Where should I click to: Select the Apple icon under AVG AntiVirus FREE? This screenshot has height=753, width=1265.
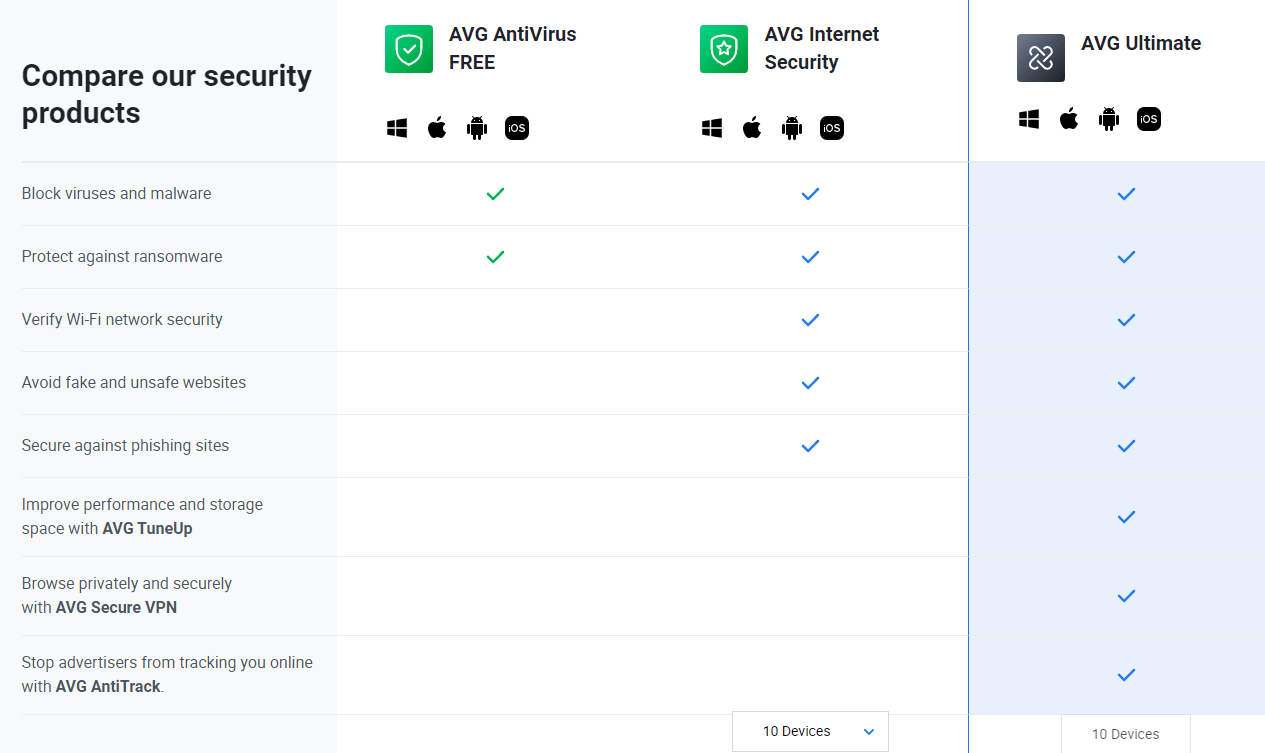click(437, 128)
